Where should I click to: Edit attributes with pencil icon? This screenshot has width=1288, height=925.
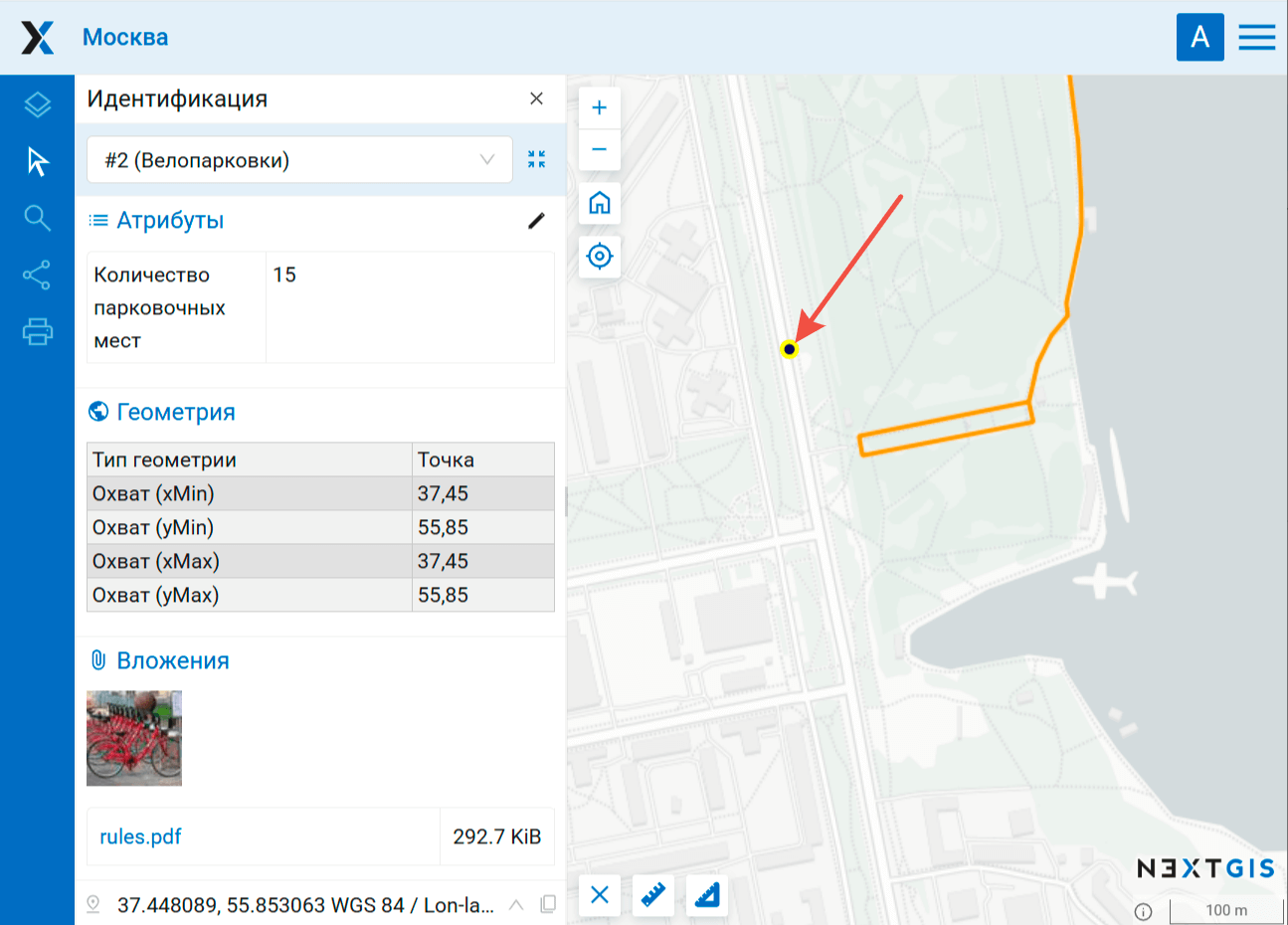pos(536,221)
